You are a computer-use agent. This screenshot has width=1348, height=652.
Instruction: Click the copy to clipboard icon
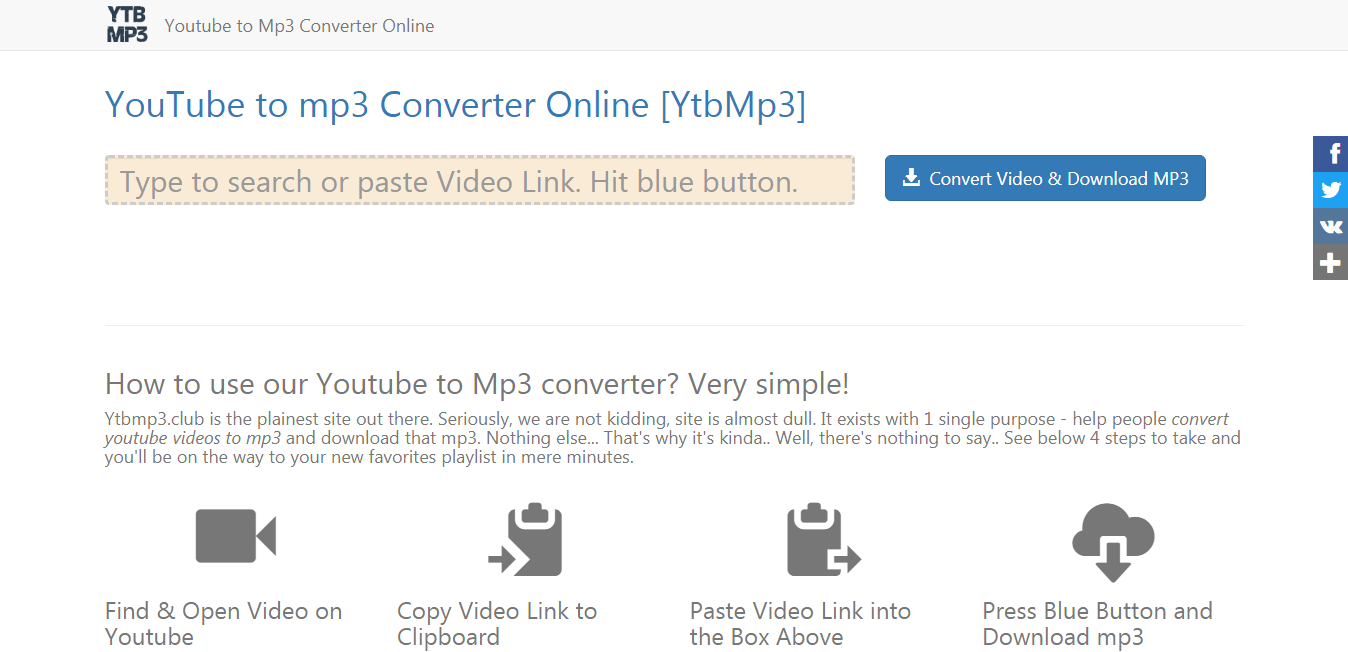(525, 540)
